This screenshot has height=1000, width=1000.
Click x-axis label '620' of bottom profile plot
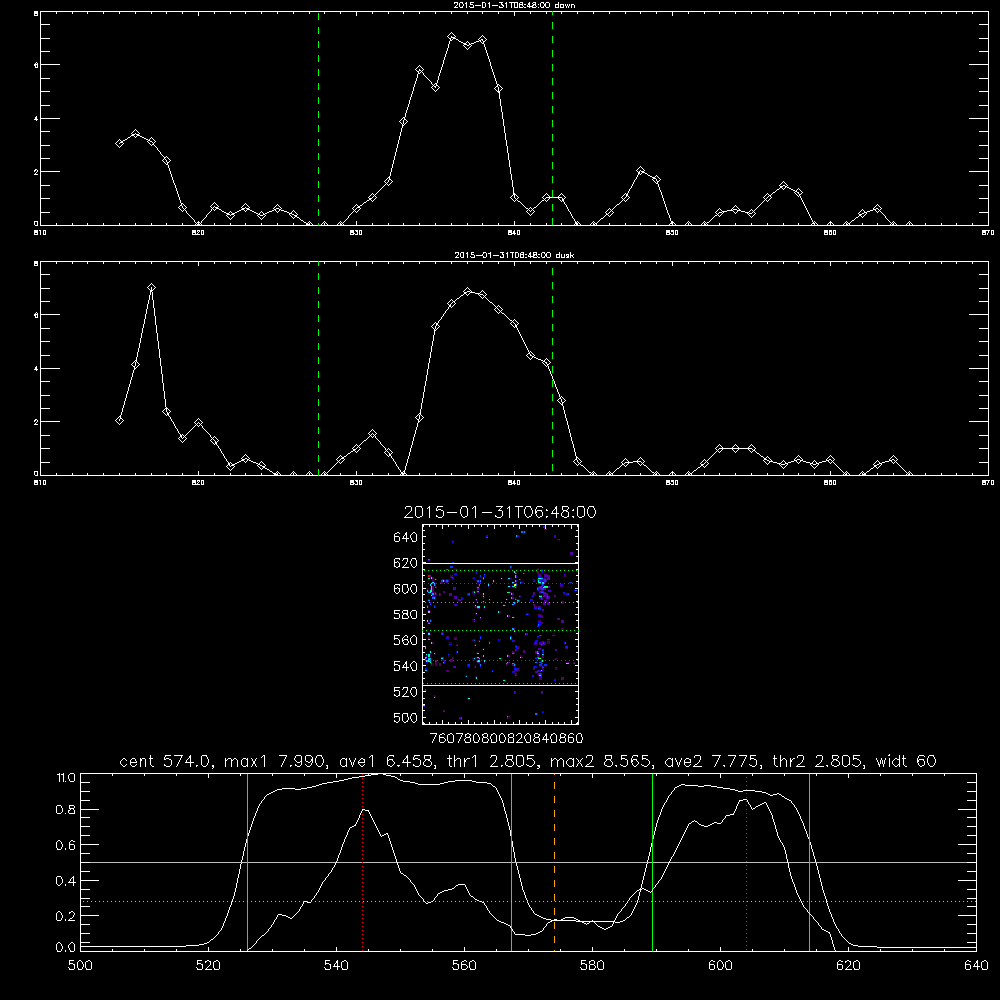(x=848, y=966)
